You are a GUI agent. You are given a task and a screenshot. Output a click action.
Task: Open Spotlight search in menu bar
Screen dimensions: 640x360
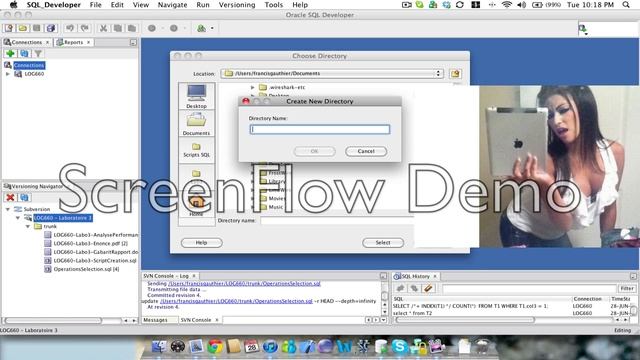click(x=626, y=5)
